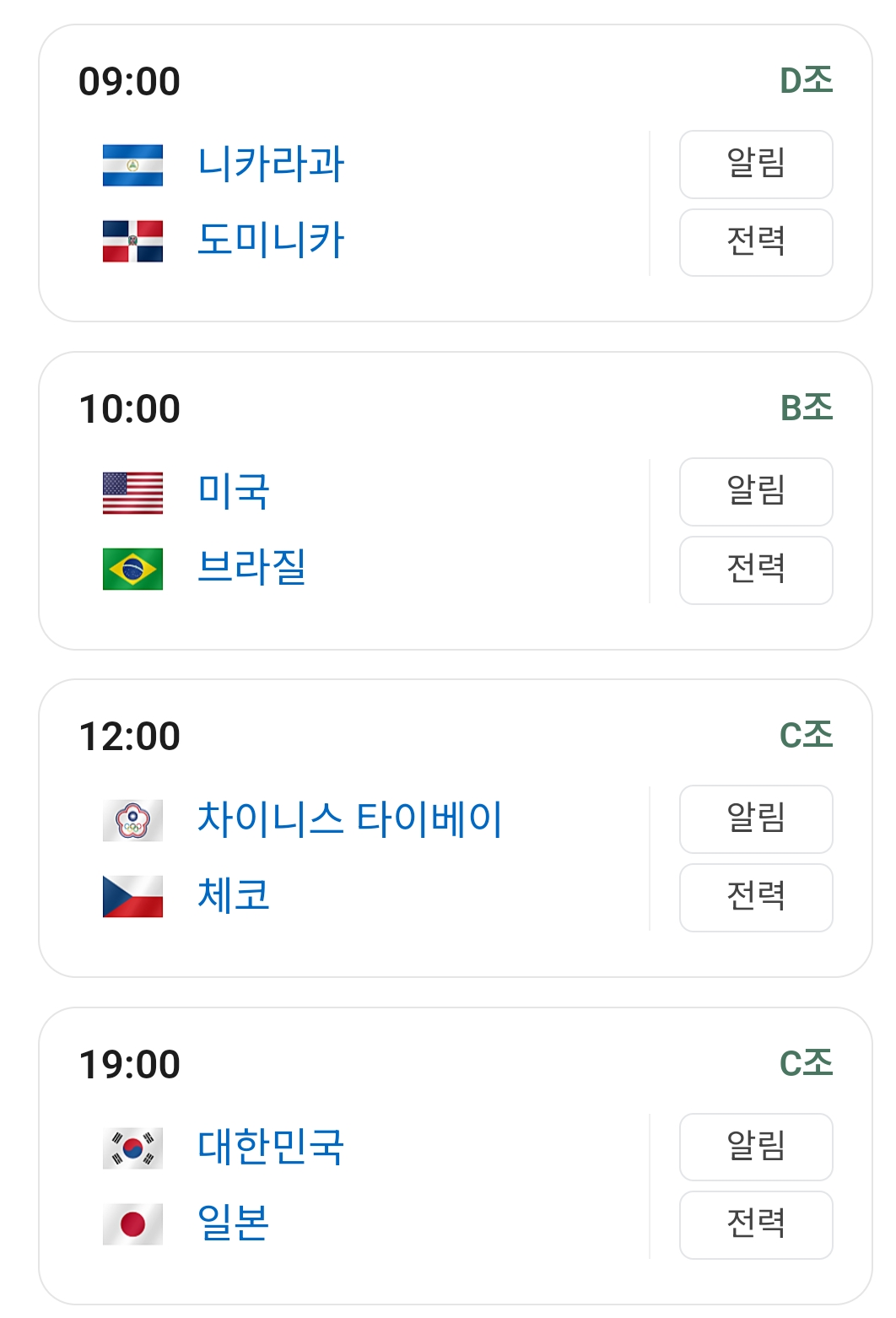The width and height of the screenshot is (896, 1318).
Task: Tap the D조 group label
Action: click(806, 81)
